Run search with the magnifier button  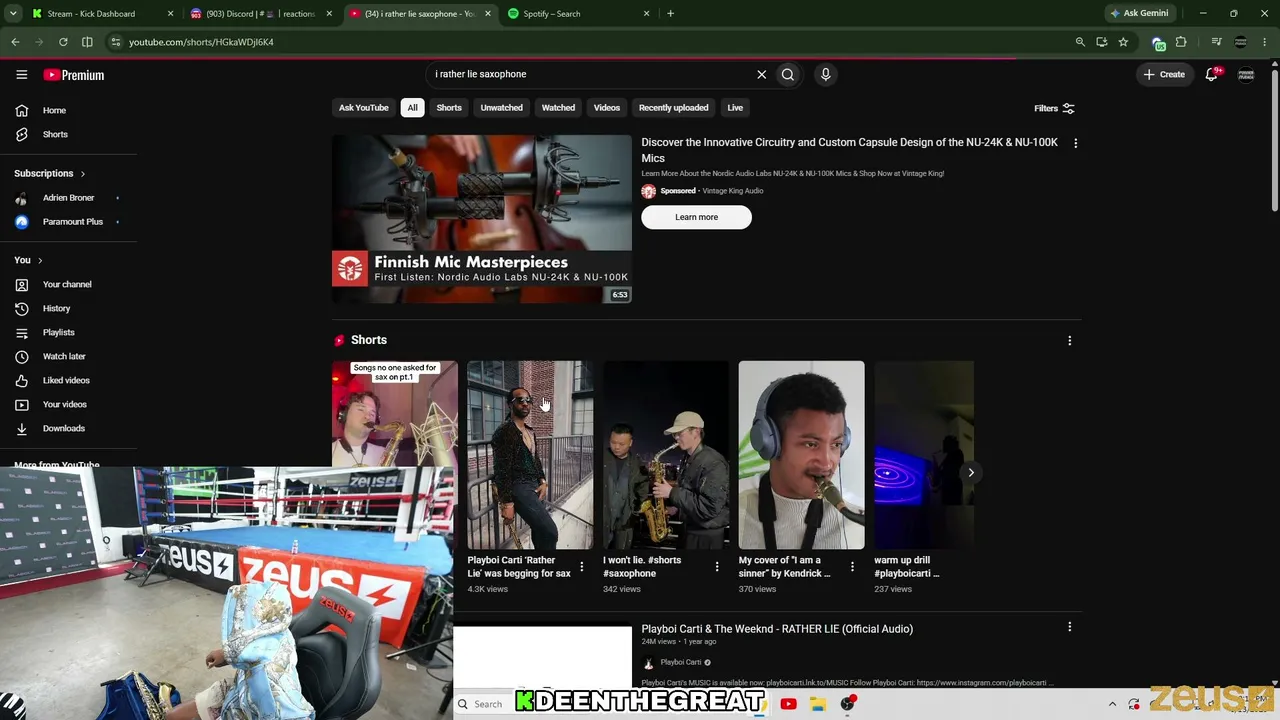point(788,74)
